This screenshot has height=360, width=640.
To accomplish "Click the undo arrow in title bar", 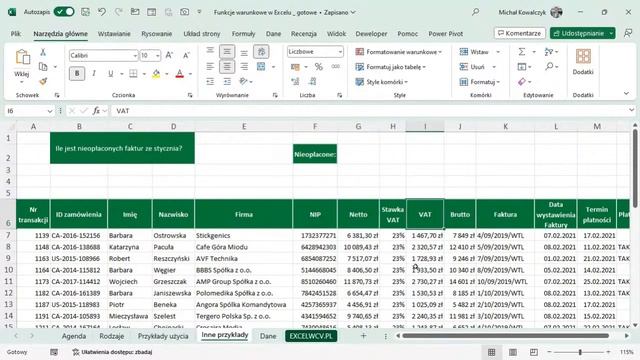I will pos(102,12).
